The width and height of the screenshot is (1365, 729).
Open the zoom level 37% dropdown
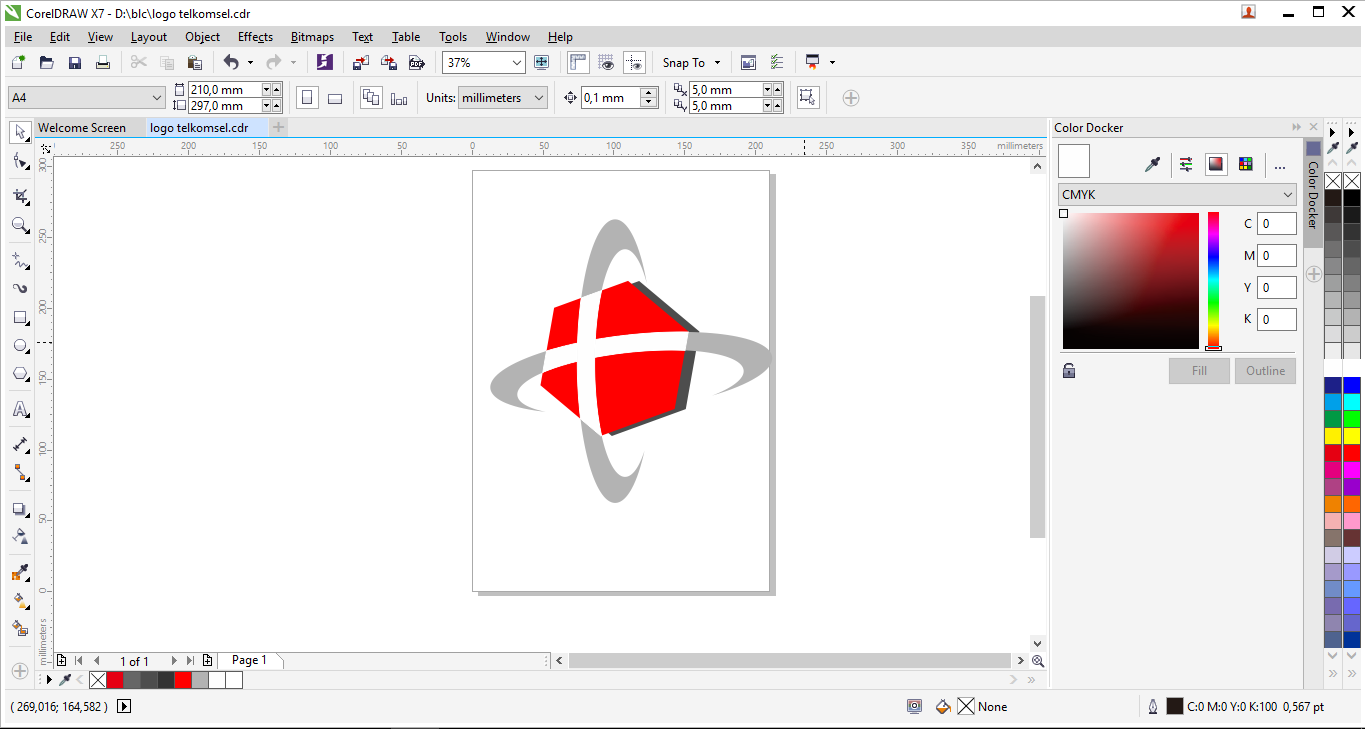[x=517, y=62]
